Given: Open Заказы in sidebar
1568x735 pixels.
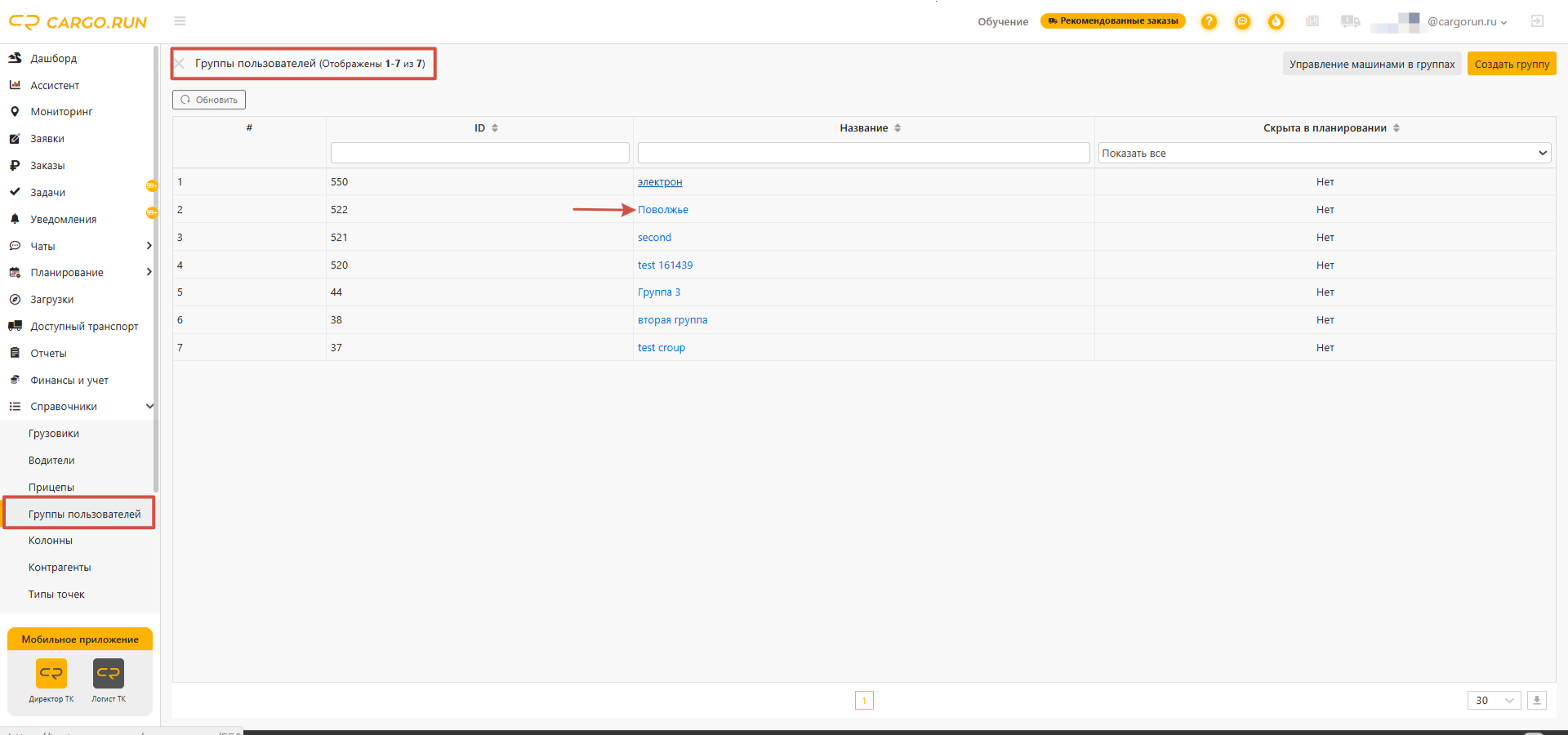Looking at the screenshot, I should (x=47, y=166).
